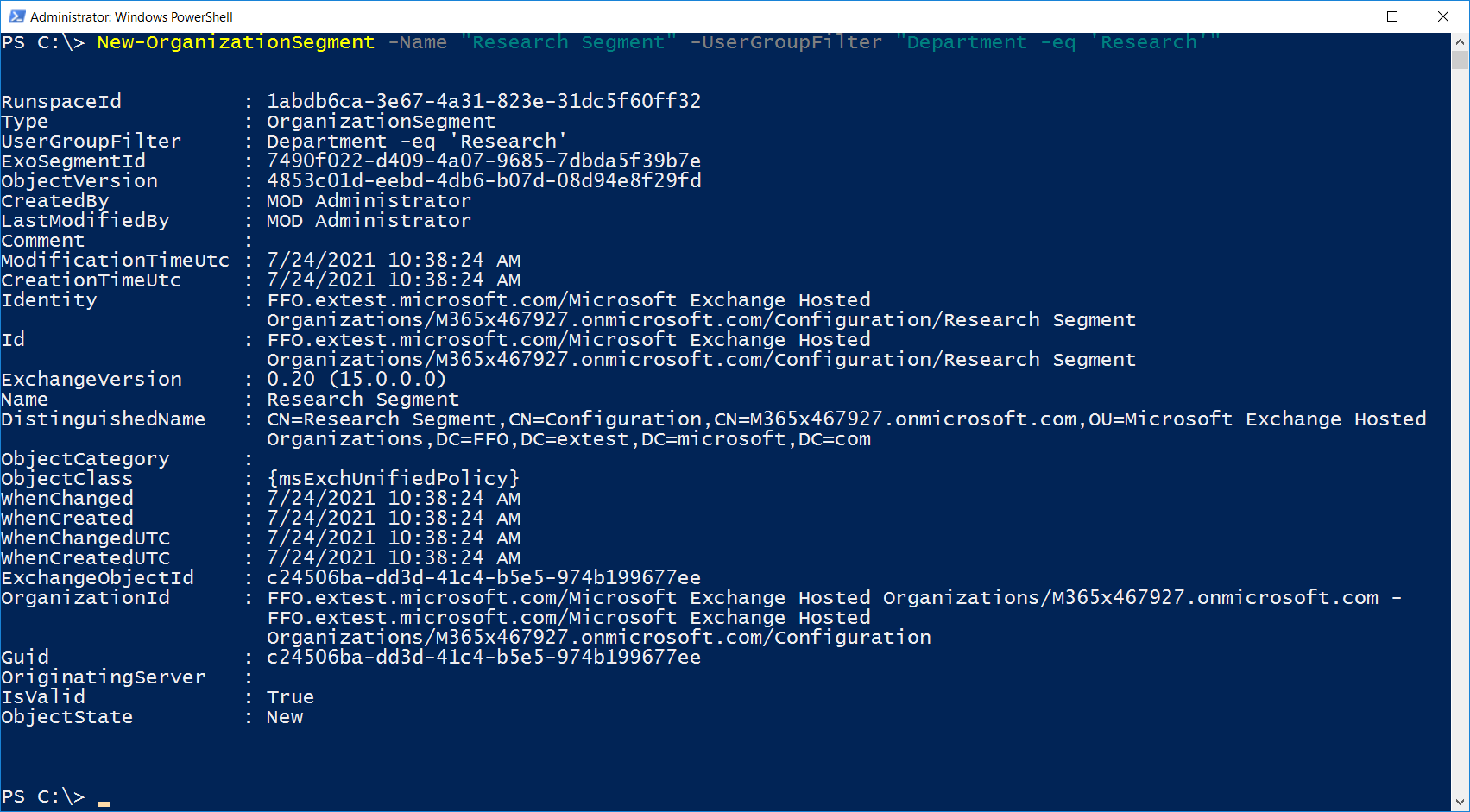Click the ObjectState value New
This screenshot has height=812, width=1470.
[285, 717]
